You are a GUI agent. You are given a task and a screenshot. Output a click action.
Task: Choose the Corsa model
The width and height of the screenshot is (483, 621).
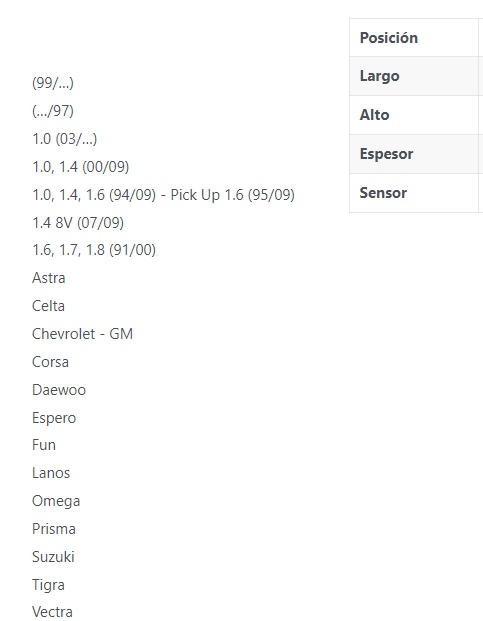click(x=50, y=362)
